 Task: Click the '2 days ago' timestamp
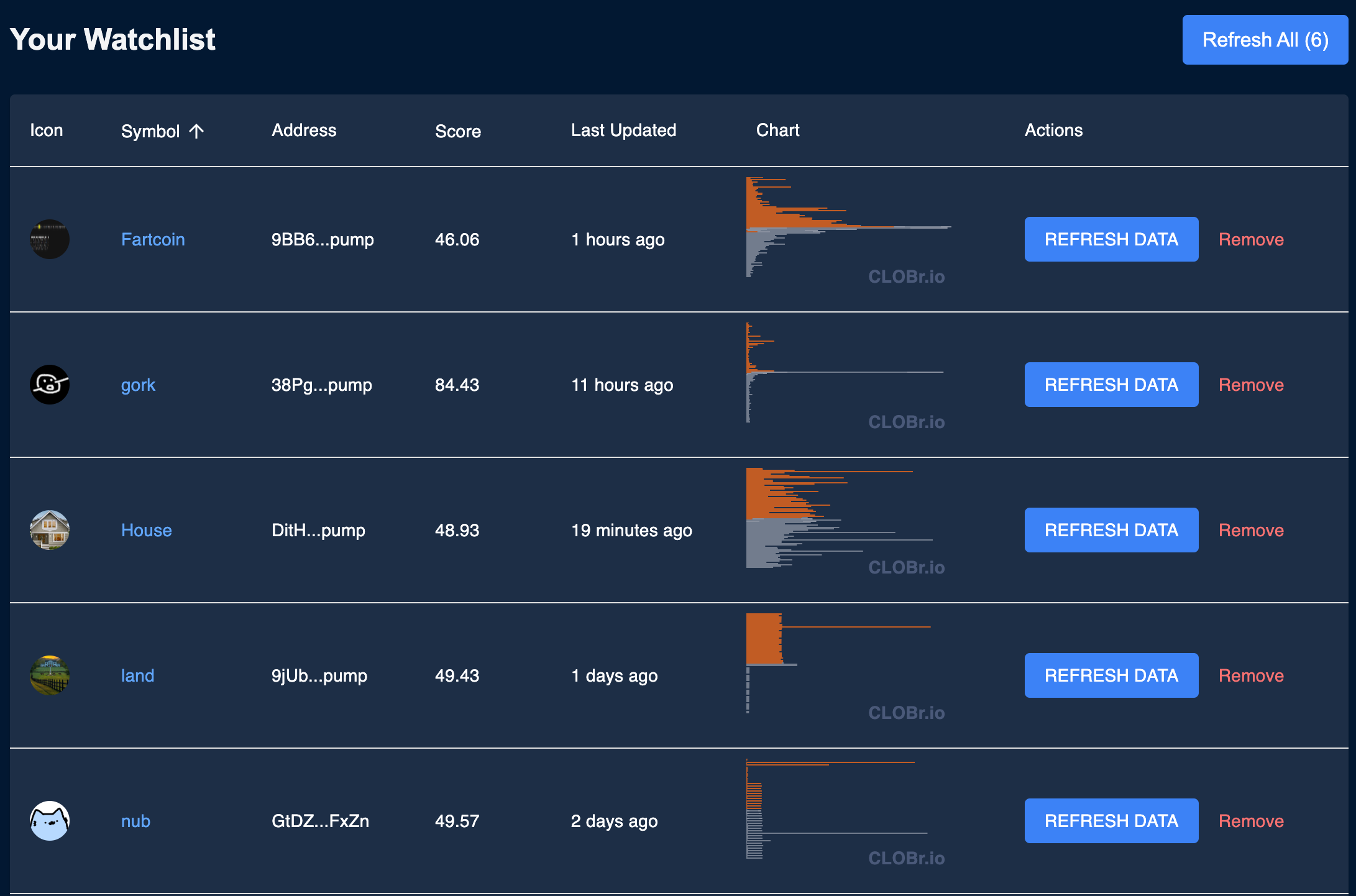(614, 821)
